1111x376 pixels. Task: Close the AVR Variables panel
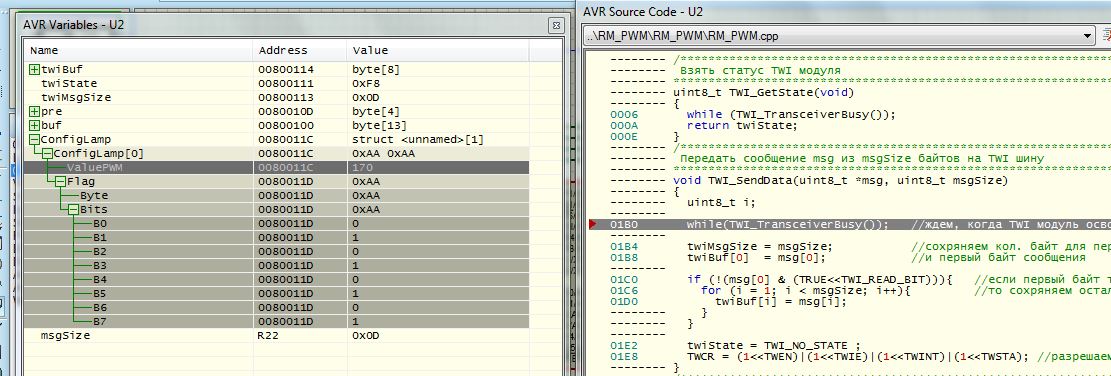(556, 25)
